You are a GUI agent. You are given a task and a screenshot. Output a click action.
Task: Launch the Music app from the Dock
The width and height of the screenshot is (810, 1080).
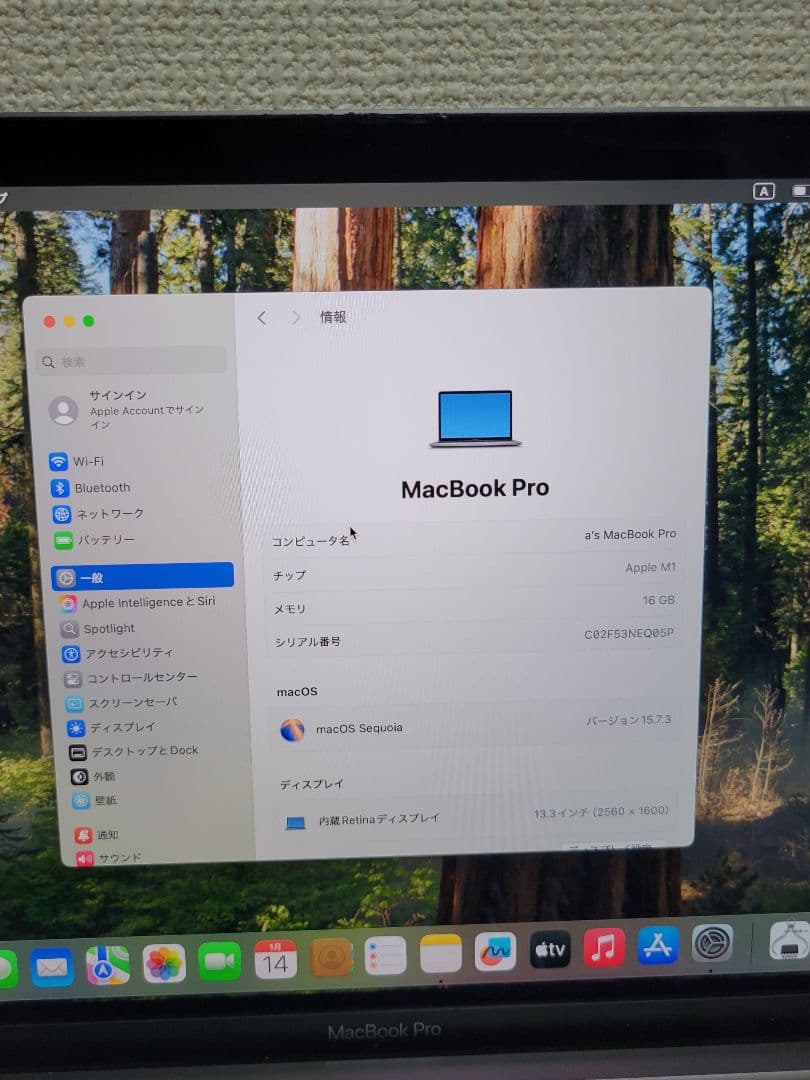click(603, 948)
